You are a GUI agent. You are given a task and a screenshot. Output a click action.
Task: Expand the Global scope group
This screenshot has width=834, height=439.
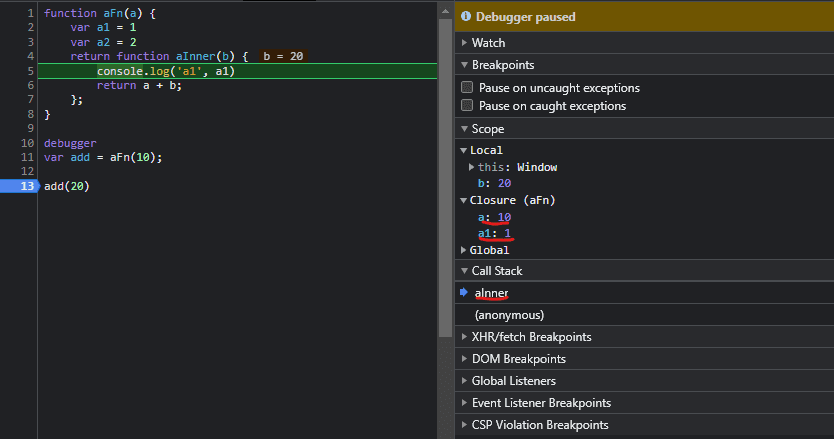coord(489,250)
